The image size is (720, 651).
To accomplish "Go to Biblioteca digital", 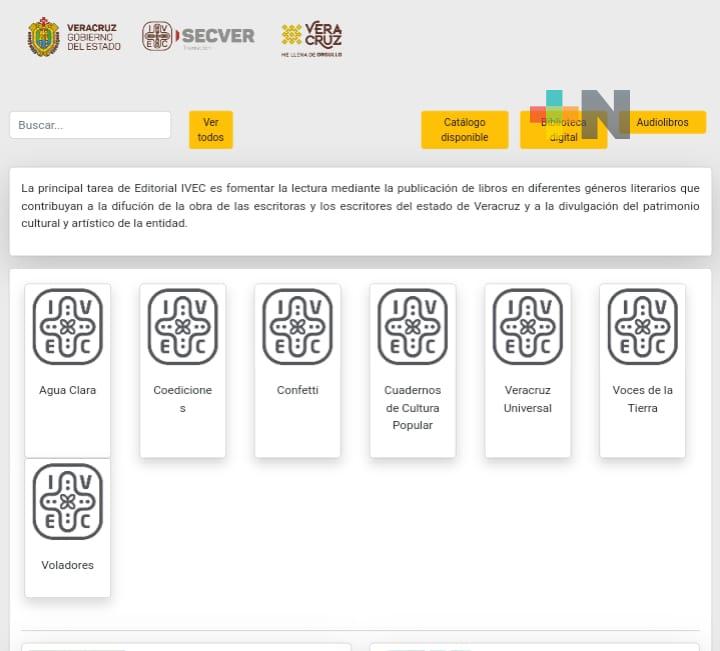I will (563, 130).
